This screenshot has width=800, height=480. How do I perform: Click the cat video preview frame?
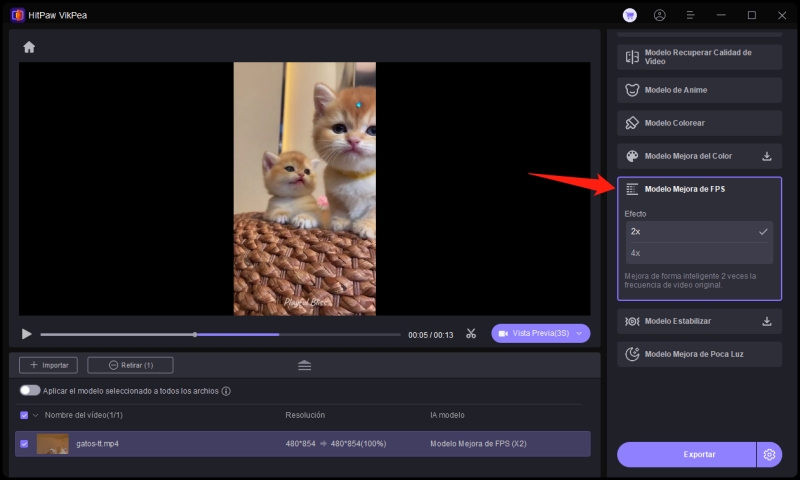(x=305, y=189)
